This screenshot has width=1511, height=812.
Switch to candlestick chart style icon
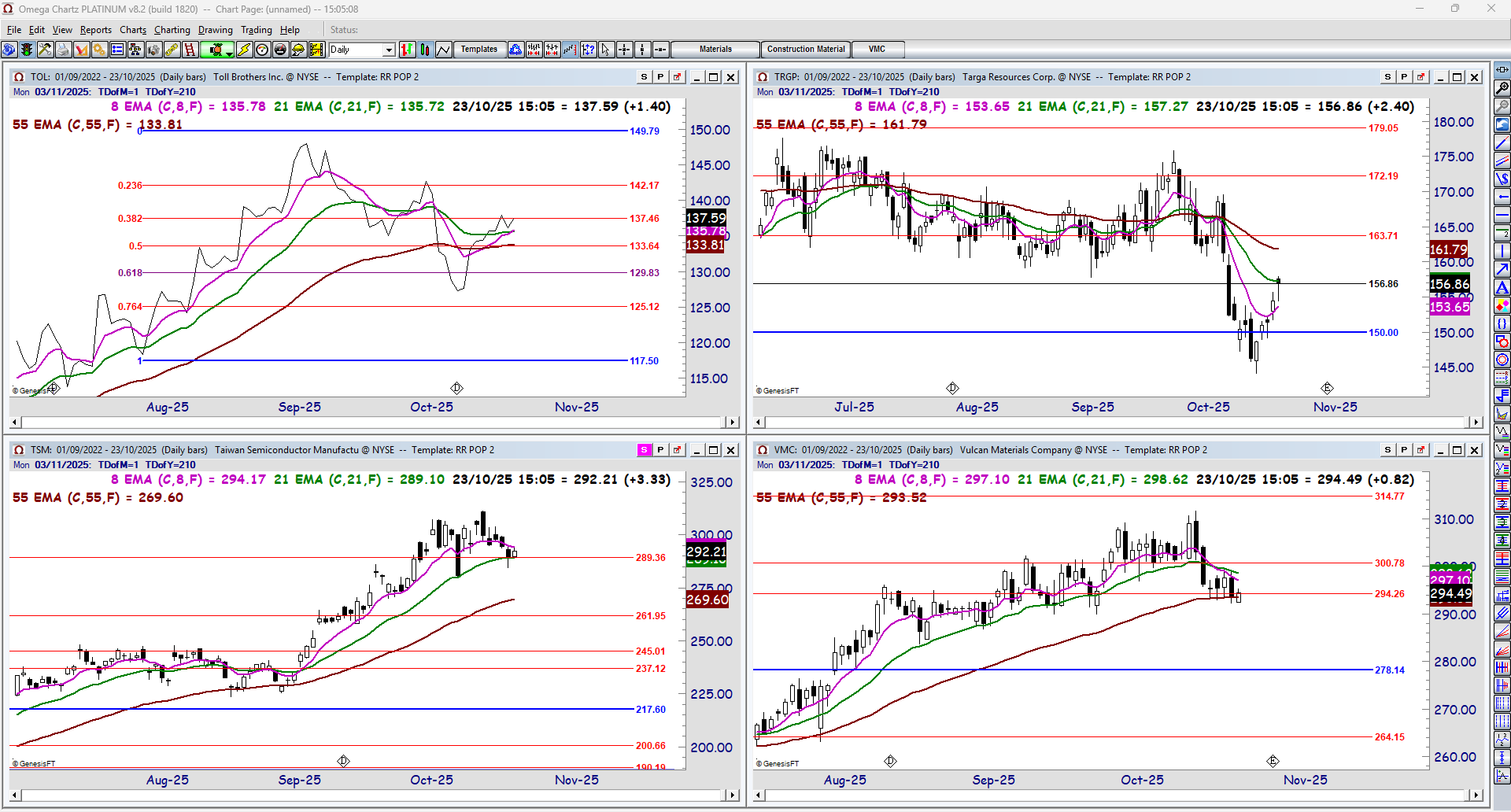point(425,50)
